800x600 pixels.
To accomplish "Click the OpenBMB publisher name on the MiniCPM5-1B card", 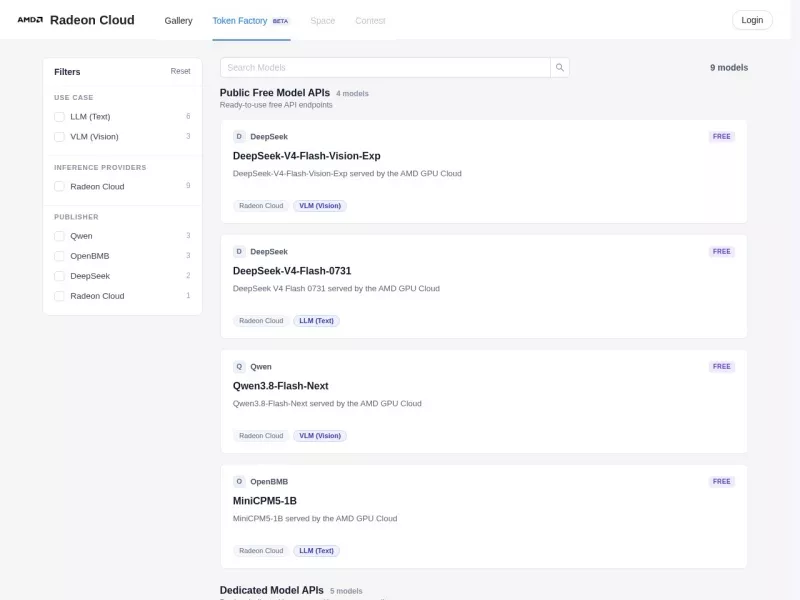I will tap(269, 482).
